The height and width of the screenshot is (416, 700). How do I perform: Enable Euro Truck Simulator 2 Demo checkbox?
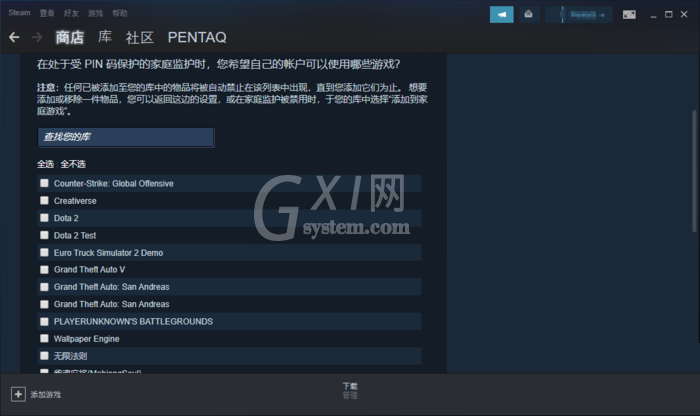pos(44,253)
